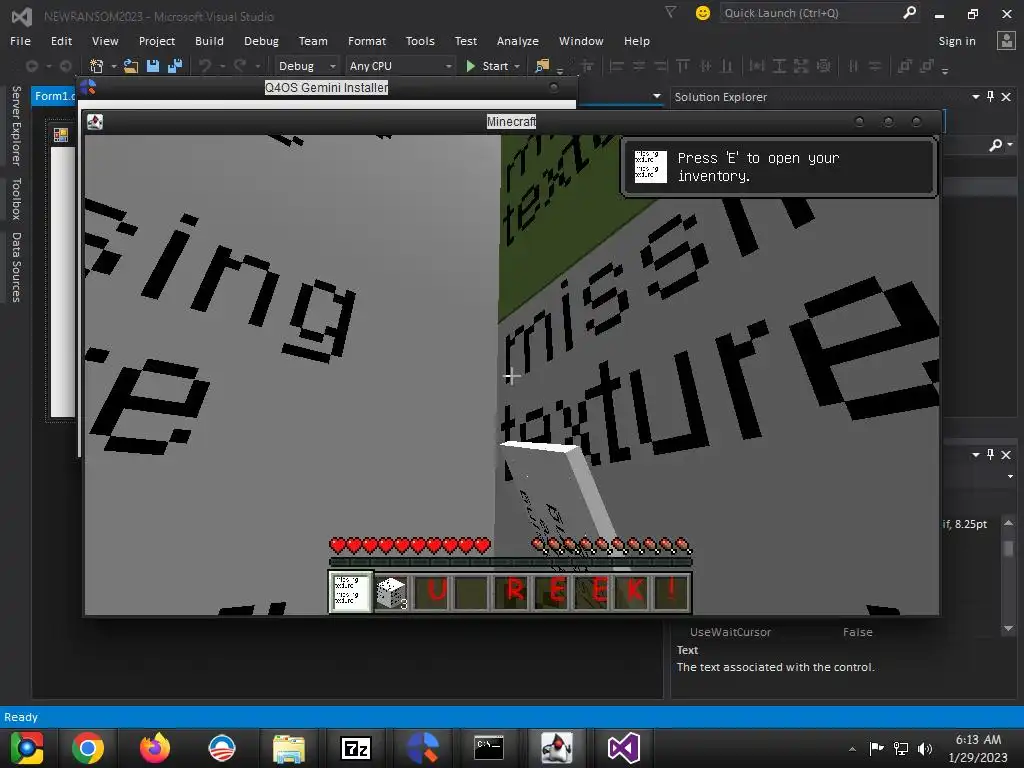The height and width of the screenshot is (768, 1024).
Task: Click the Align Tops layout icon
Action: (x=683, y=66)
